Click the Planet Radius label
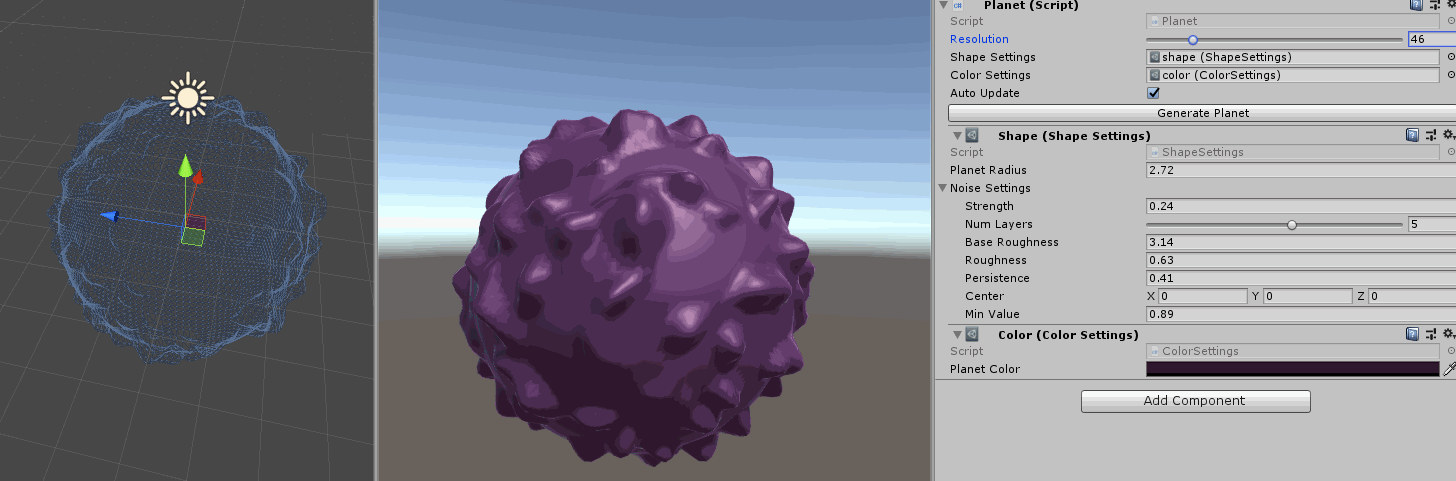Image resolution: width=1456 pixels, height=481 pixels. click(988, 170)
